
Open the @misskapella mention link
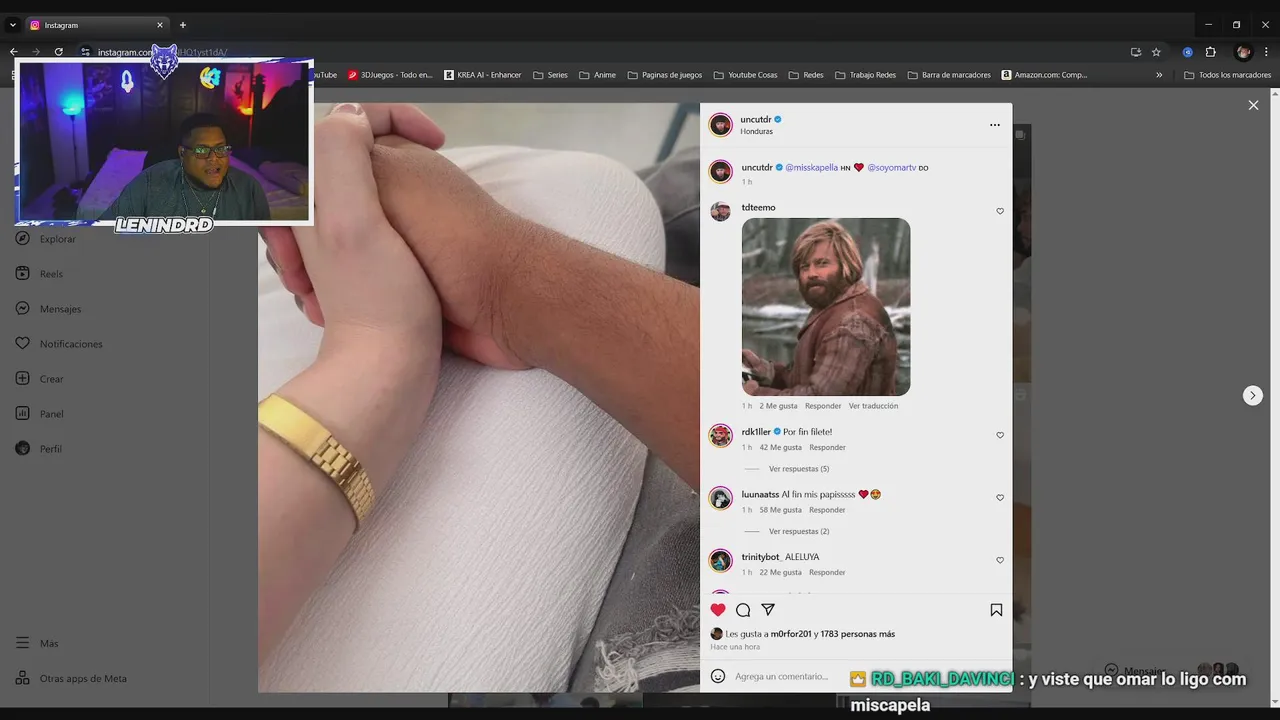pyautogui.click(x=811, y=168)
